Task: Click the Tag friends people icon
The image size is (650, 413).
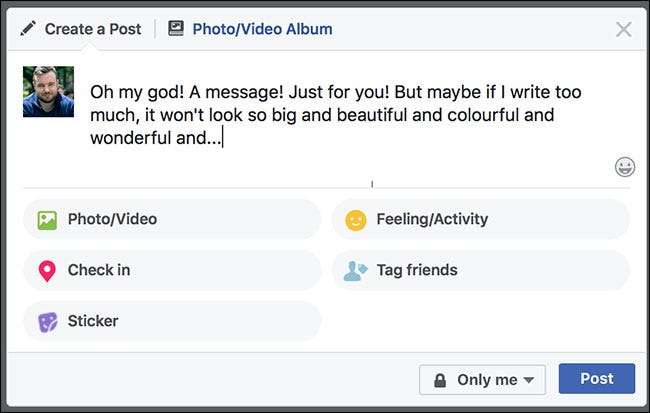Action: pos(356,271)
